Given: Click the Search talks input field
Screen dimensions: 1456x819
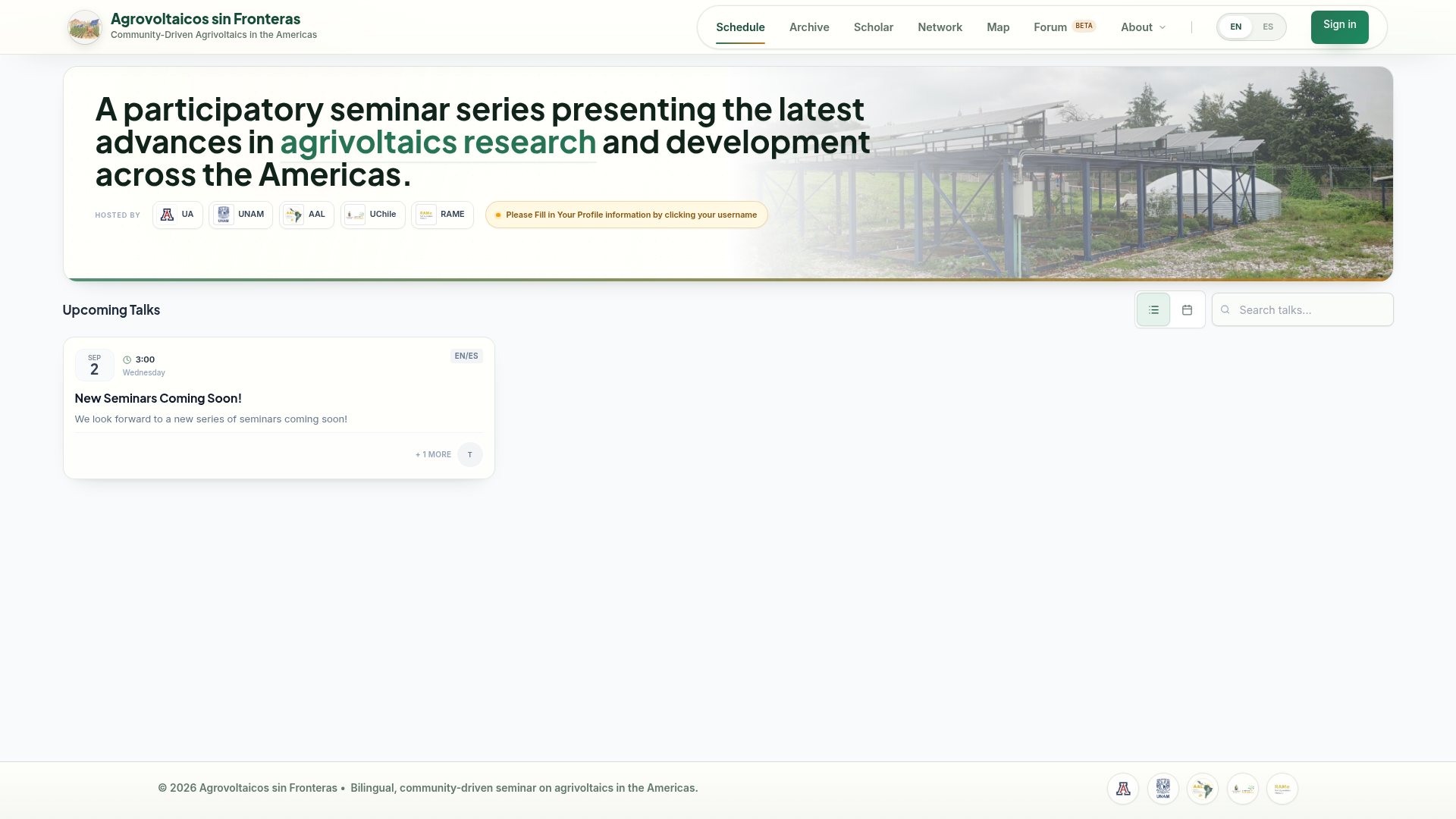Looking at the screenshot, I should coord(1302,310).
